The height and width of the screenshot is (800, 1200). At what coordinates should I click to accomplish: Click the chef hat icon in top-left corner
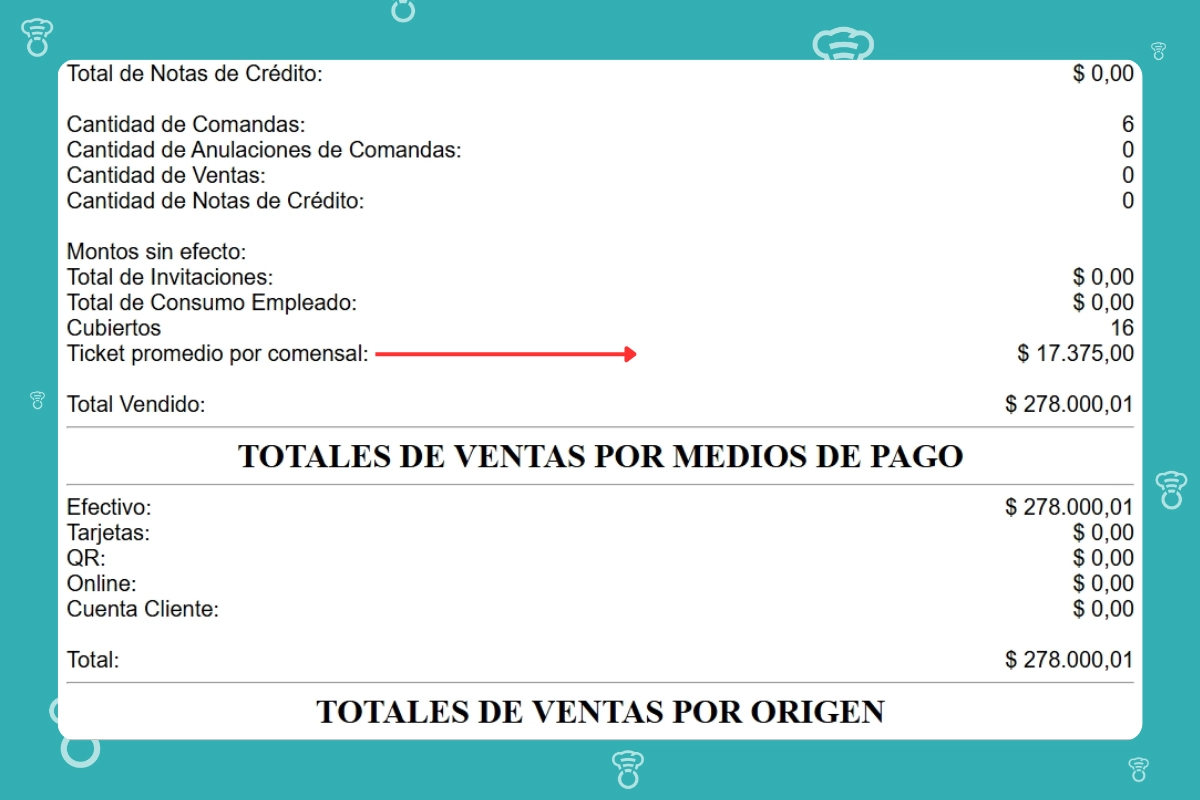click(37, 37)
